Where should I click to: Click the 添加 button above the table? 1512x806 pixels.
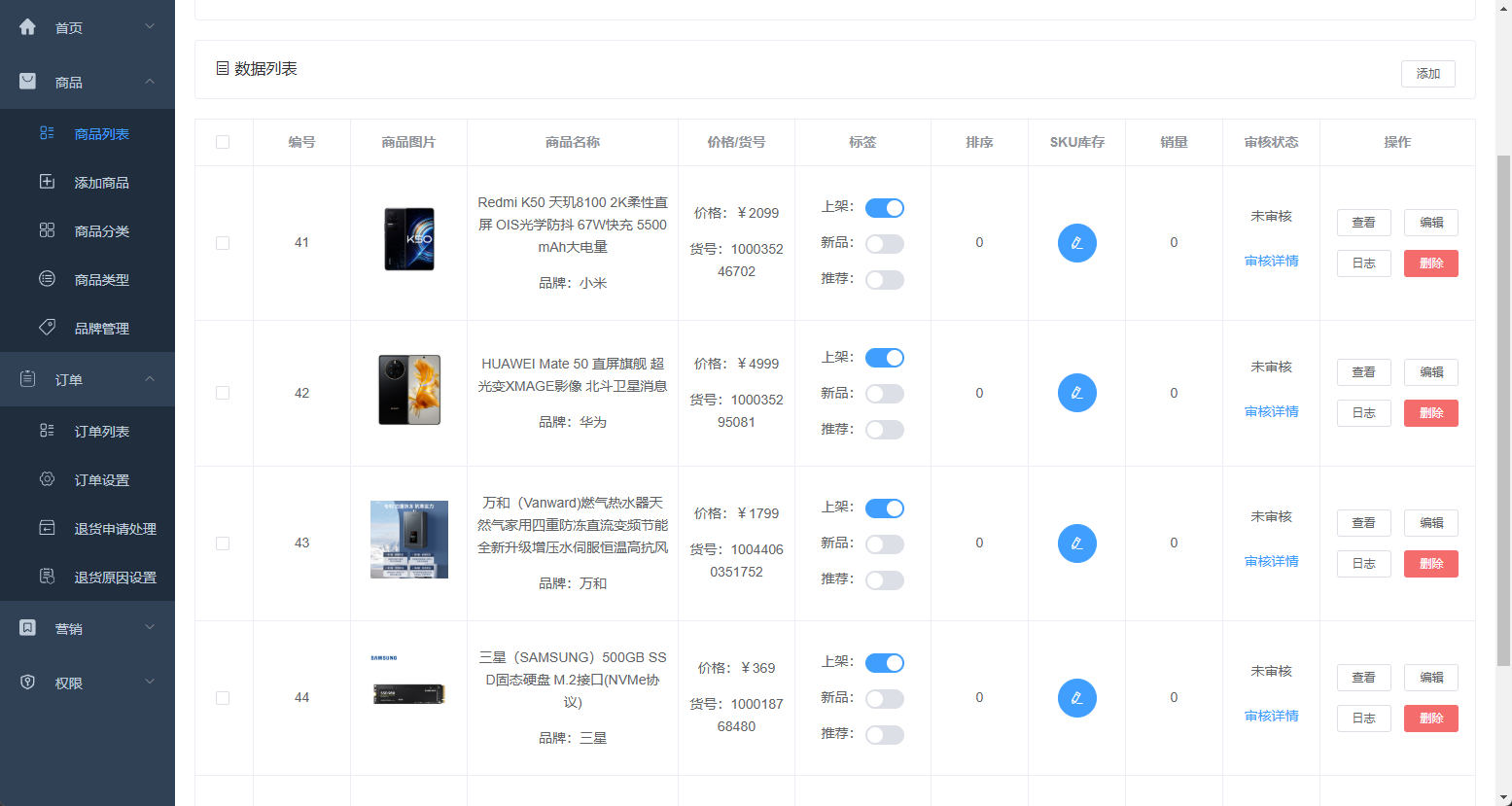coord(1427,74)
